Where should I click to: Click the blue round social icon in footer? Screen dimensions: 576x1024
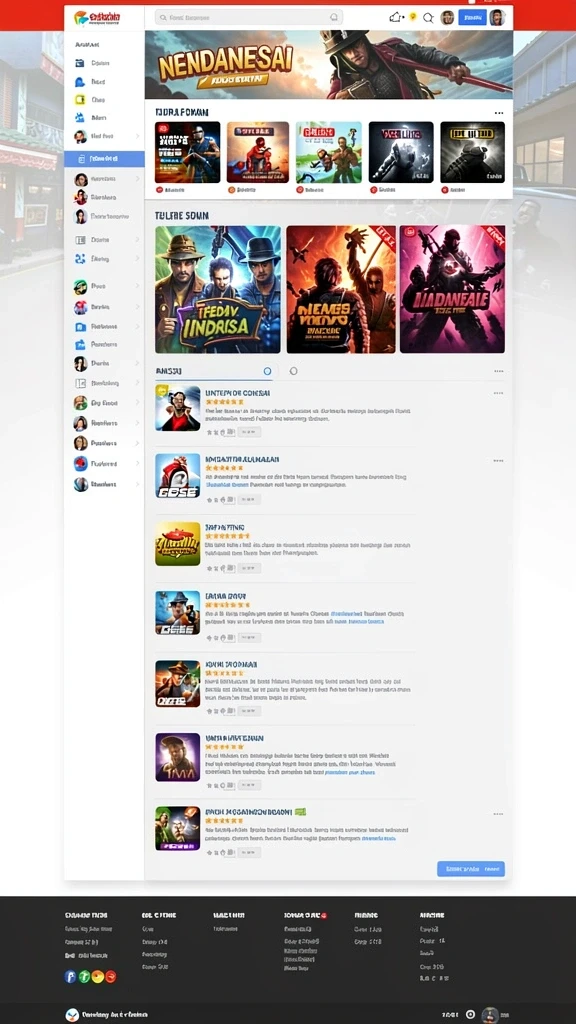[71, 976]
